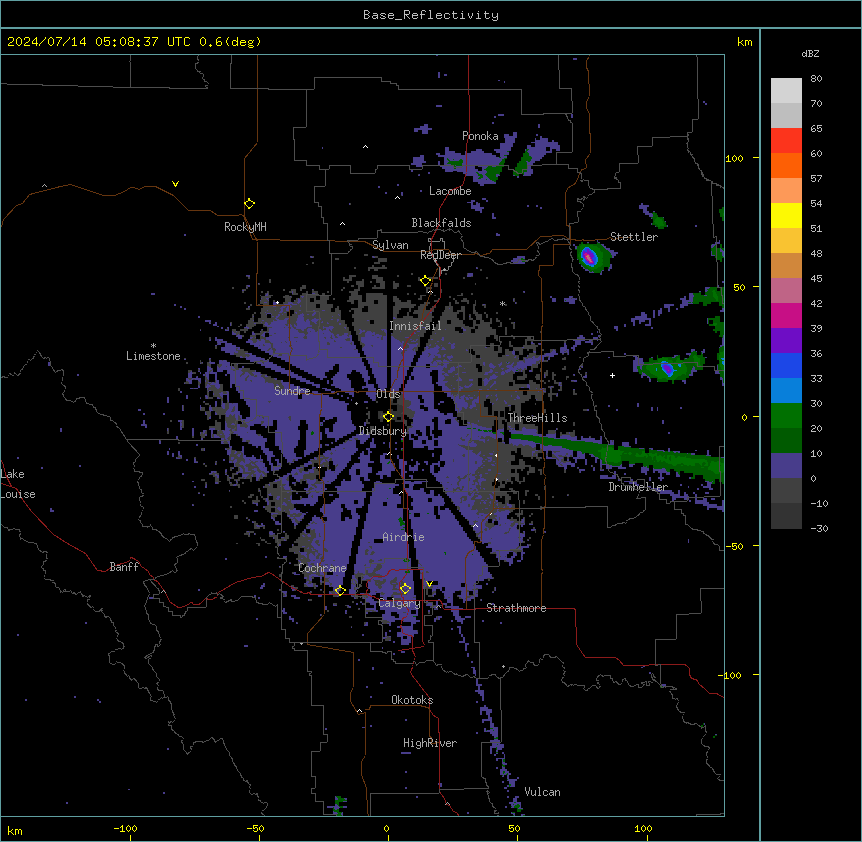Click the storm cell core near Stettler
Image resolution: width=862 pixels, height=842 pixels.
[x=589, y=256]
